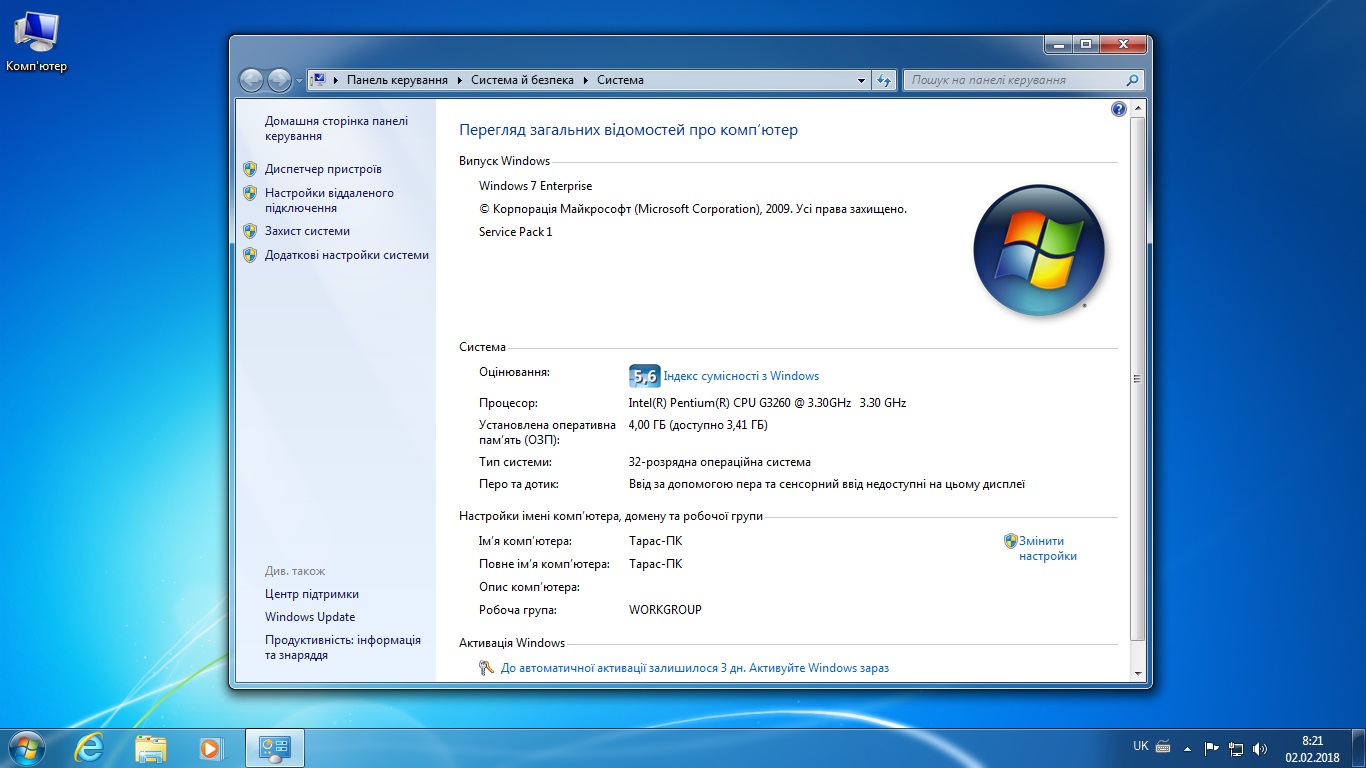Click the Control Panel icon in address bar
This screenshot has width=1366, height=768.
318,80
